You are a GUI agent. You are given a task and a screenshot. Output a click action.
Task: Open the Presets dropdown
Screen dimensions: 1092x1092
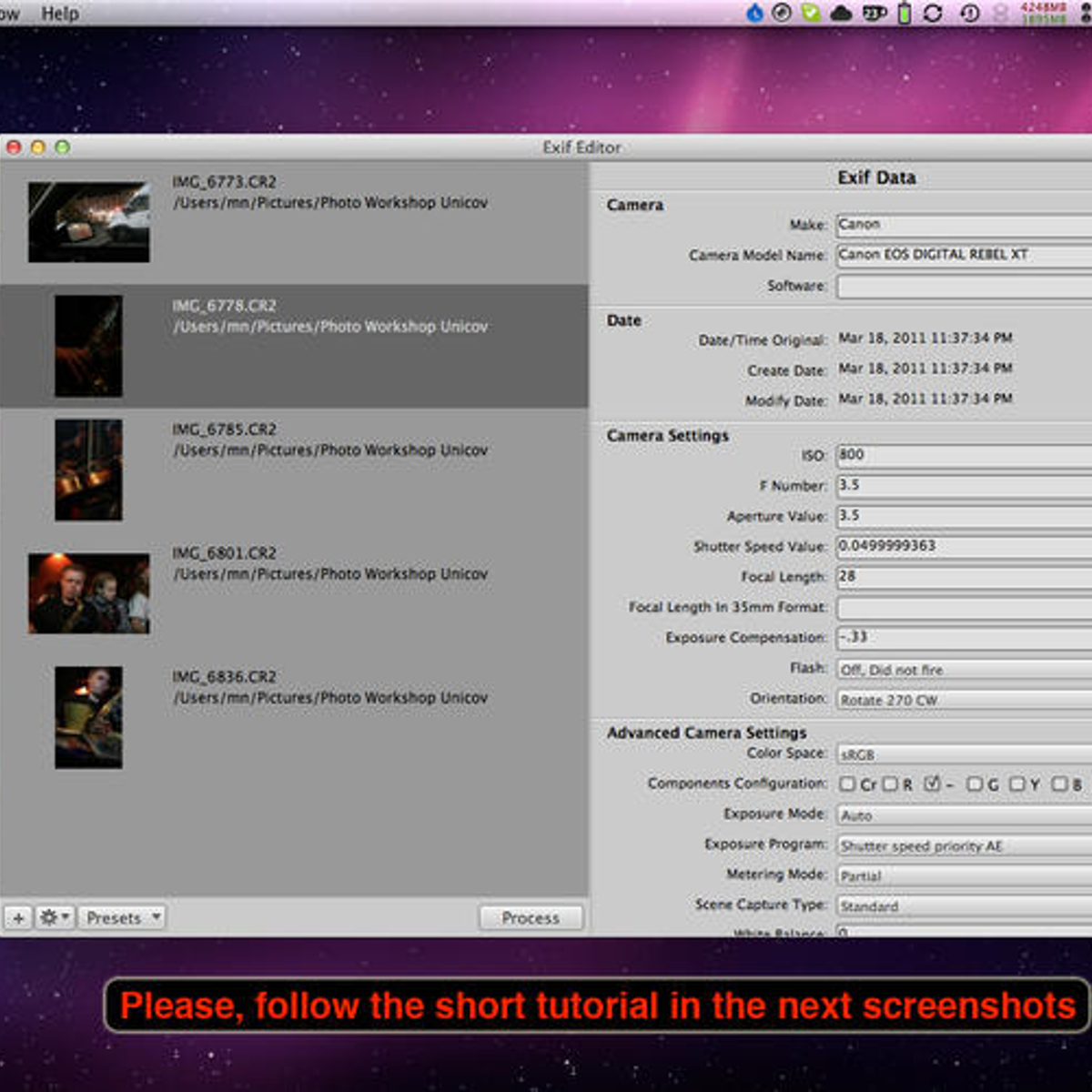[121, 917]
